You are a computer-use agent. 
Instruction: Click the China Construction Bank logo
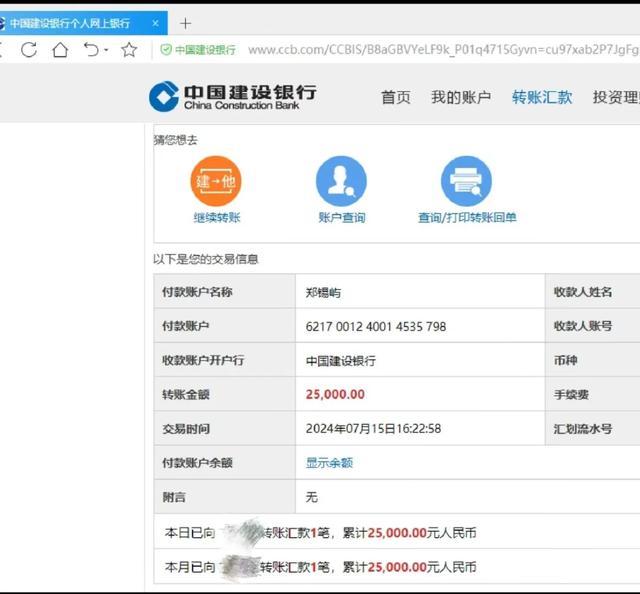click(x=232, y=96)
